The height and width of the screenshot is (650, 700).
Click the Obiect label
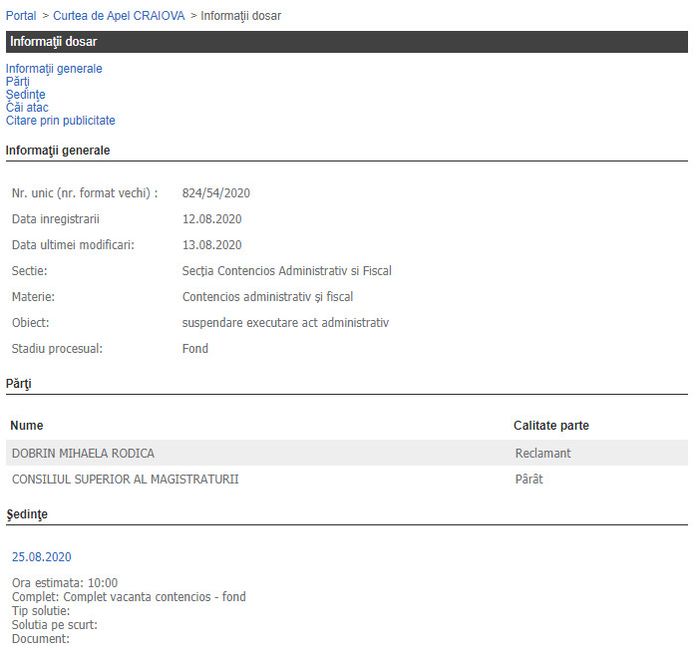point(30,322)
